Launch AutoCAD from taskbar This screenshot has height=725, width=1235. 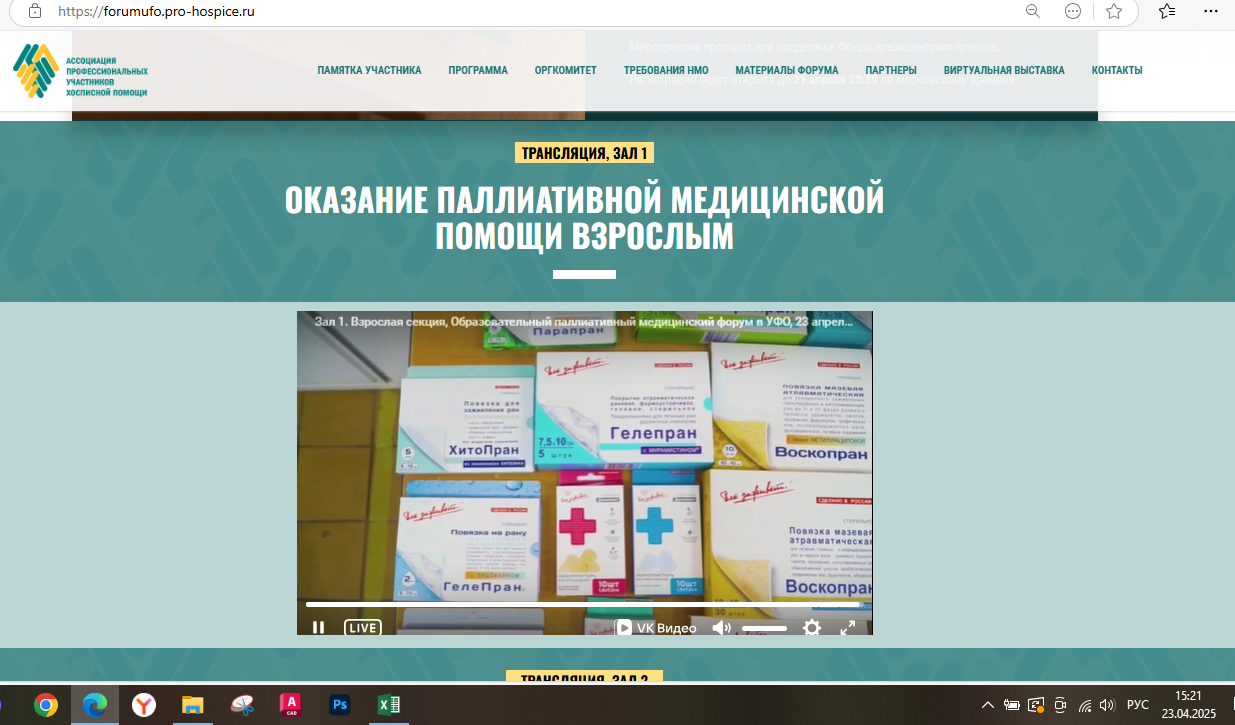click(291, 705)
